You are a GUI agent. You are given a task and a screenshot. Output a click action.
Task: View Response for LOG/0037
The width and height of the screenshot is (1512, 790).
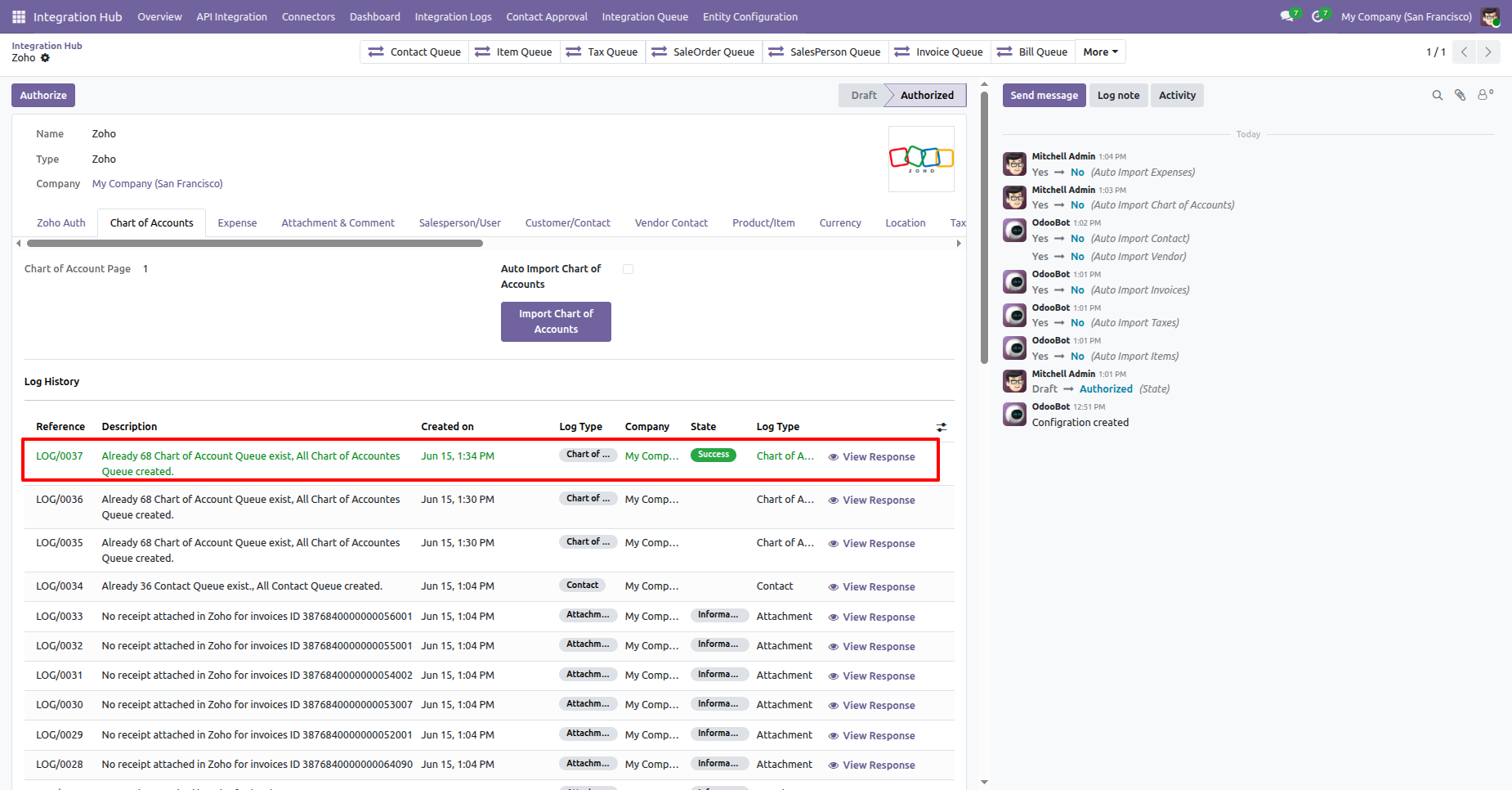[x=871, y=457]
